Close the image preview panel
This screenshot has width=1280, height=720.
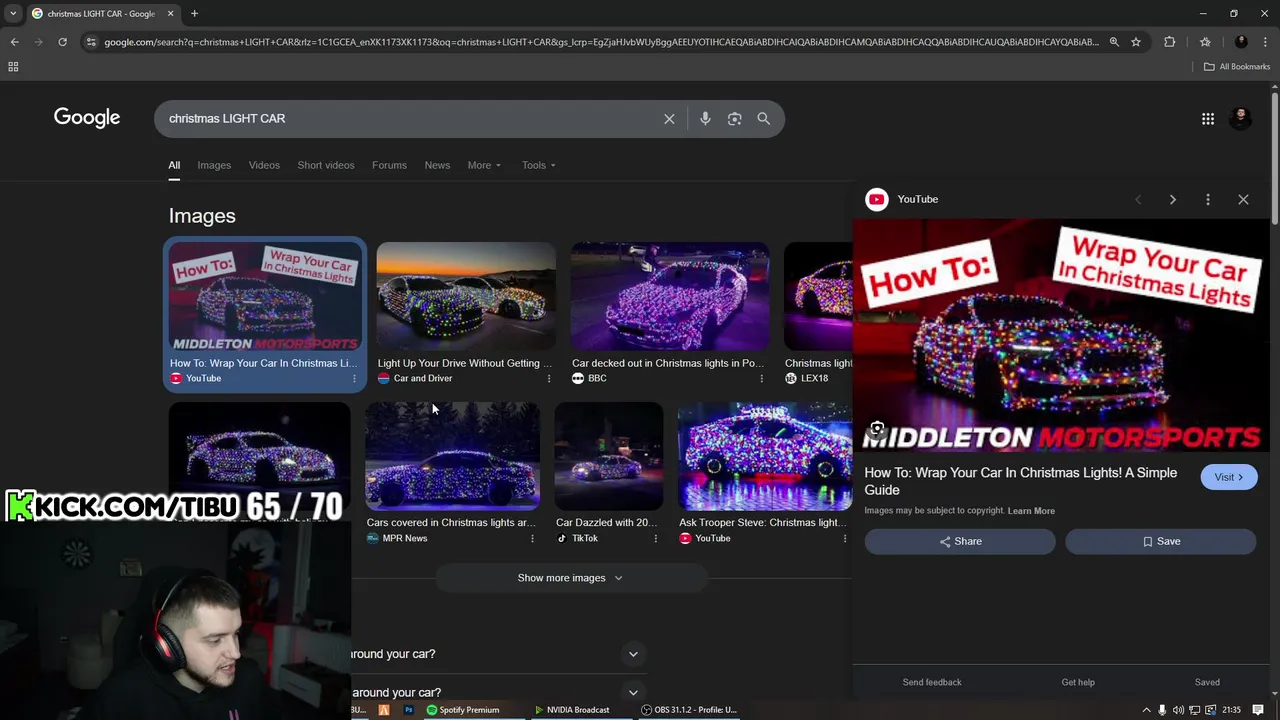pos(1243,200)
